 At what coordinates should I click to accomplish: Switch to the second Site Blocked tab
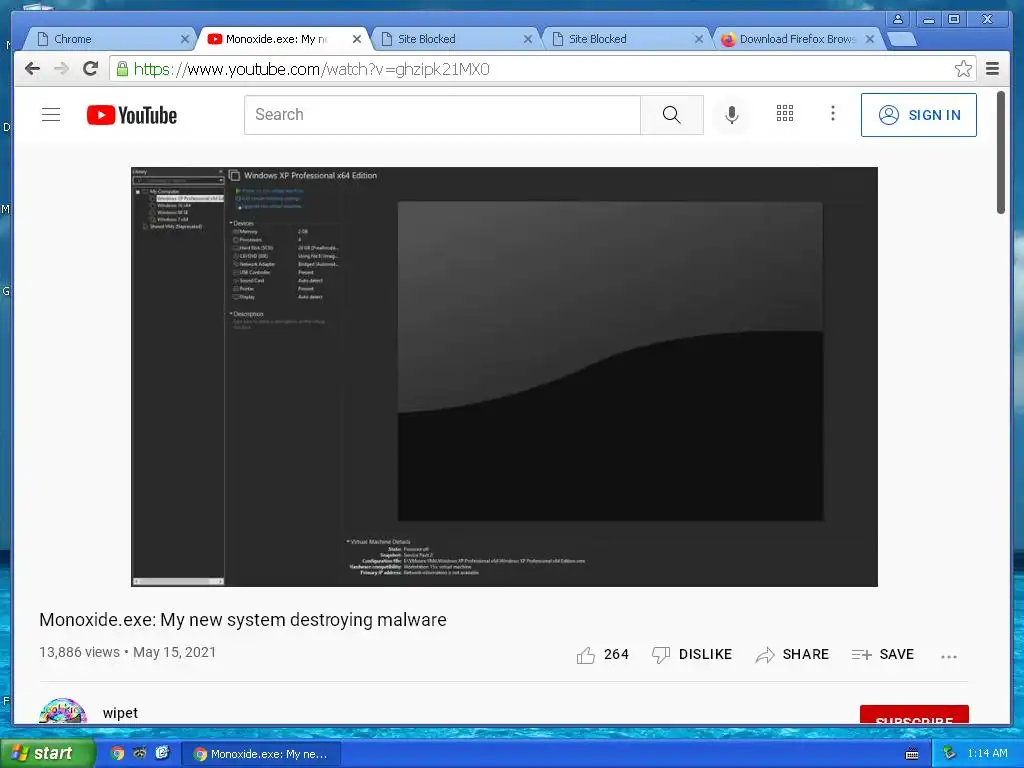[626, 39]
